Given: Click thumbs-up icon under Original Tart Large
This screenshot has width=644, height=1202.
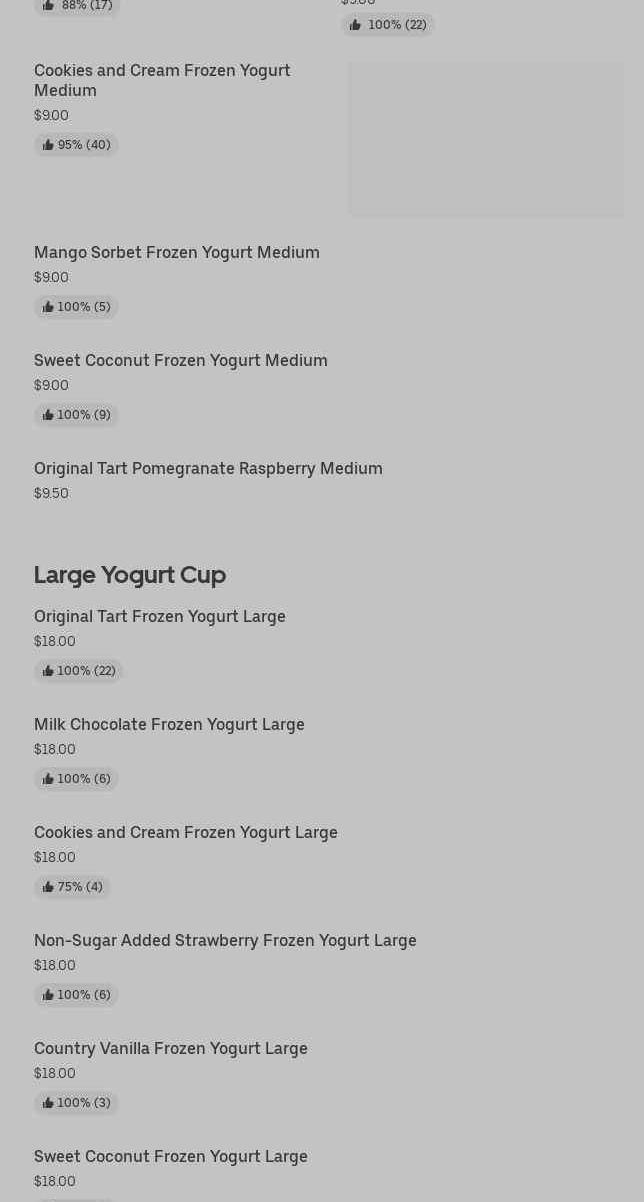Looking at the screenshot, I should tap(48, 671).
